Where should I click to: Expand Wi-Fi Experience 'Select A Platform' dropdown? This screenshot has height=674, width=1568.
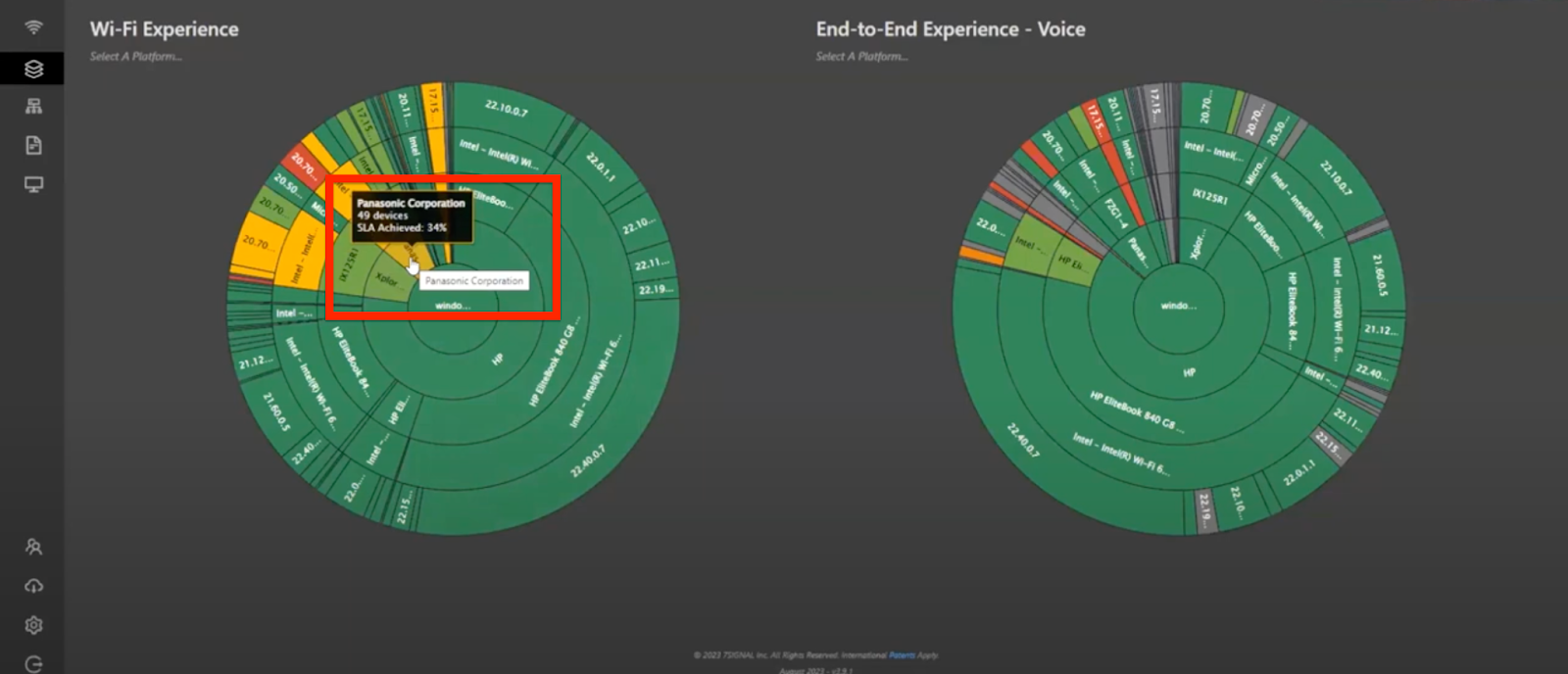(x=135, y=57)
